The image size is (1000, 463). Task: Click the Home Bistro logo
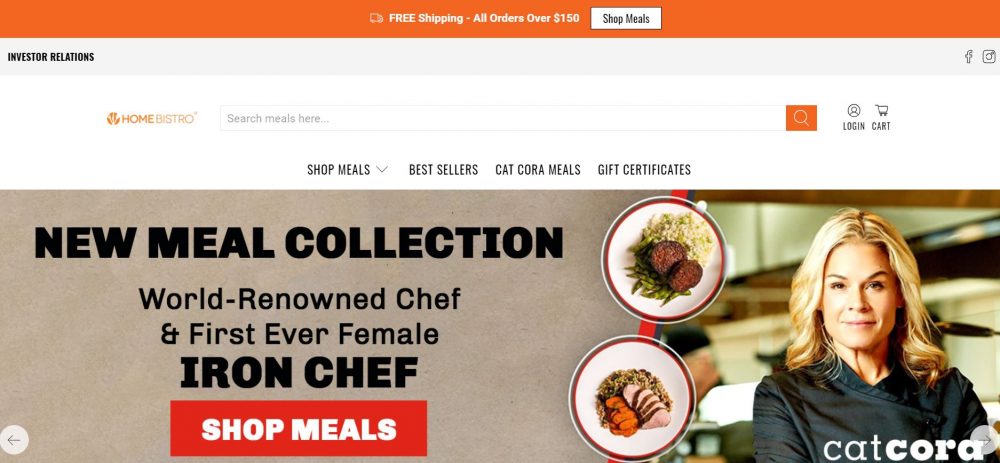[x=152, y=118]
